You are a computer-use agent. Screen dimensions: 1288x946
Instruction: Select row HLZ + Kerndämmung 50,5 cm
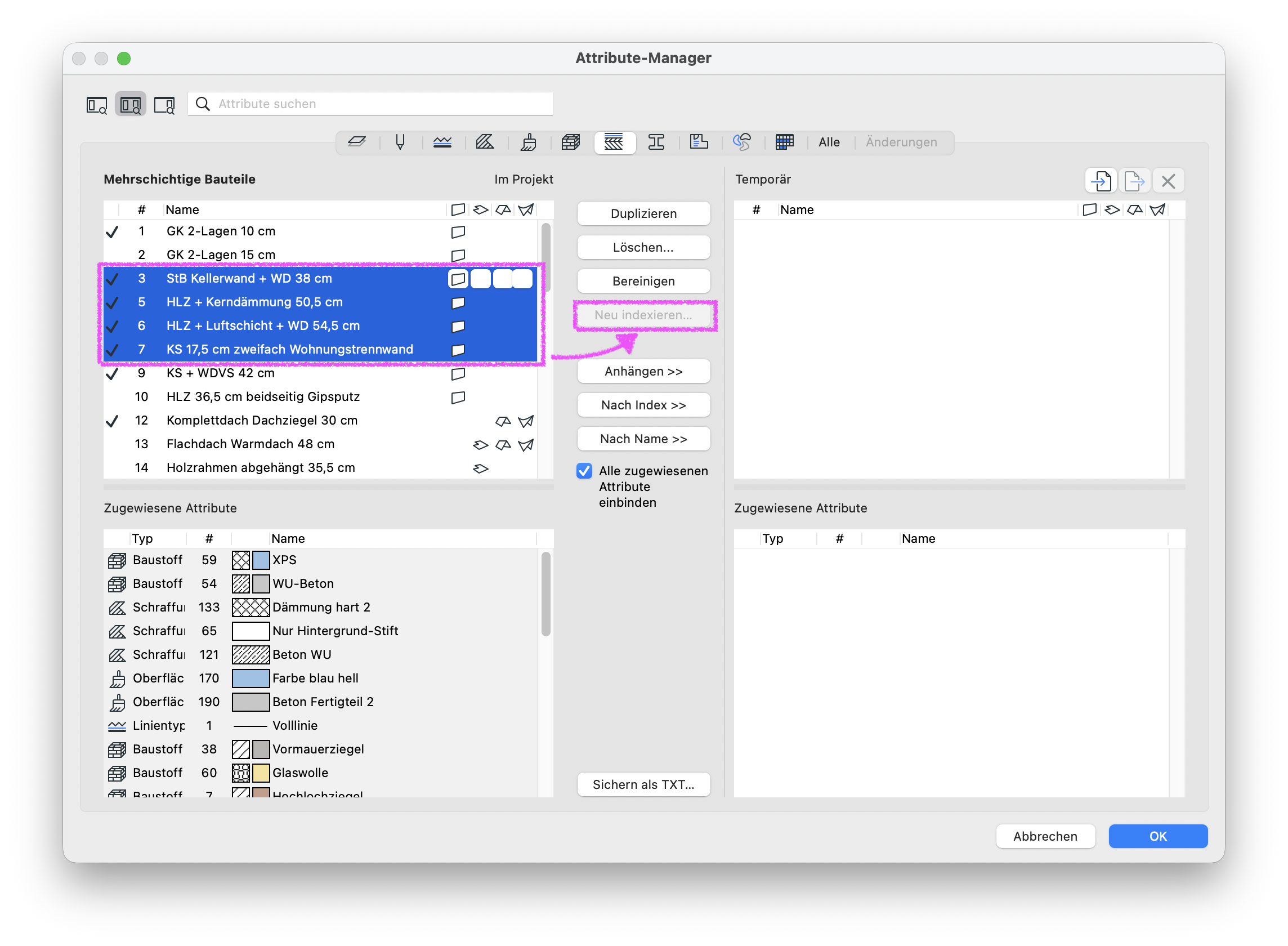point(320,302)
